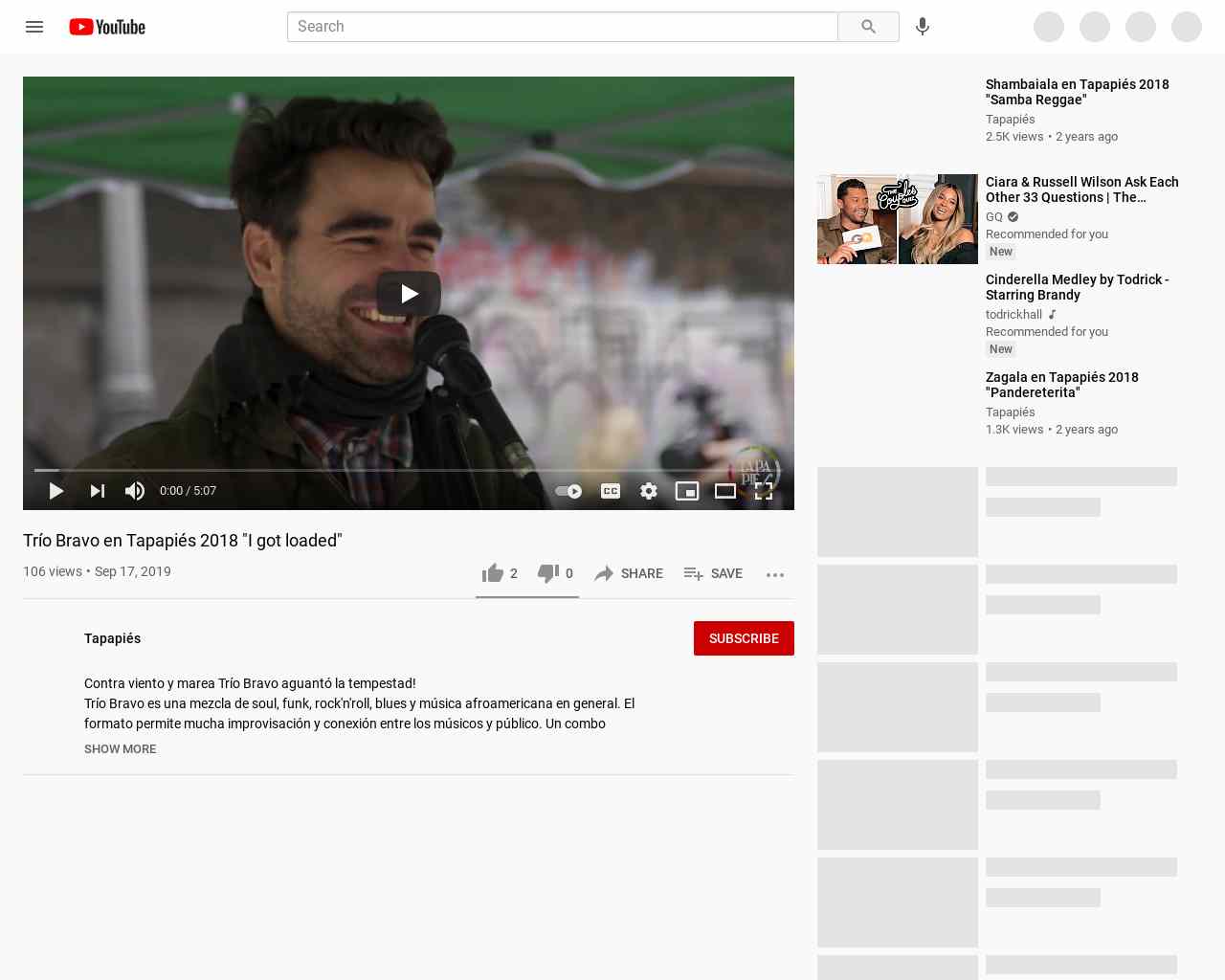This screenshot has height=980, width=1225.
Task: Enter full screen mode
Action: tap(764, 491)
